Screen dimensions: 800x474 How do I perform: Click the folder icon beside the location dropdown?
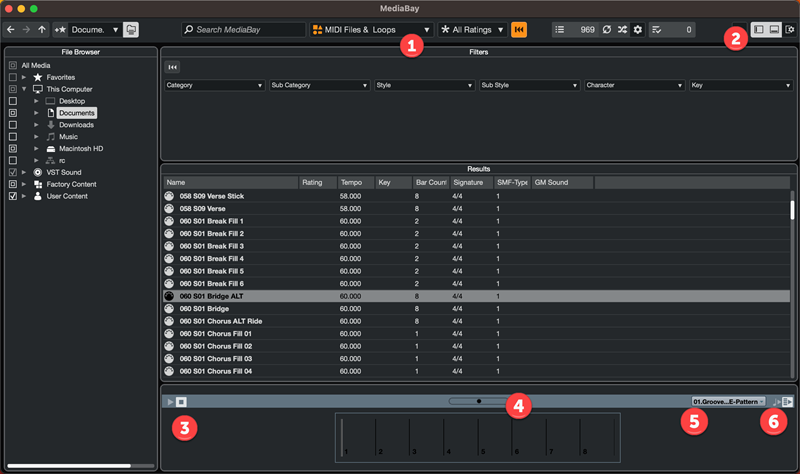point(131,30)
